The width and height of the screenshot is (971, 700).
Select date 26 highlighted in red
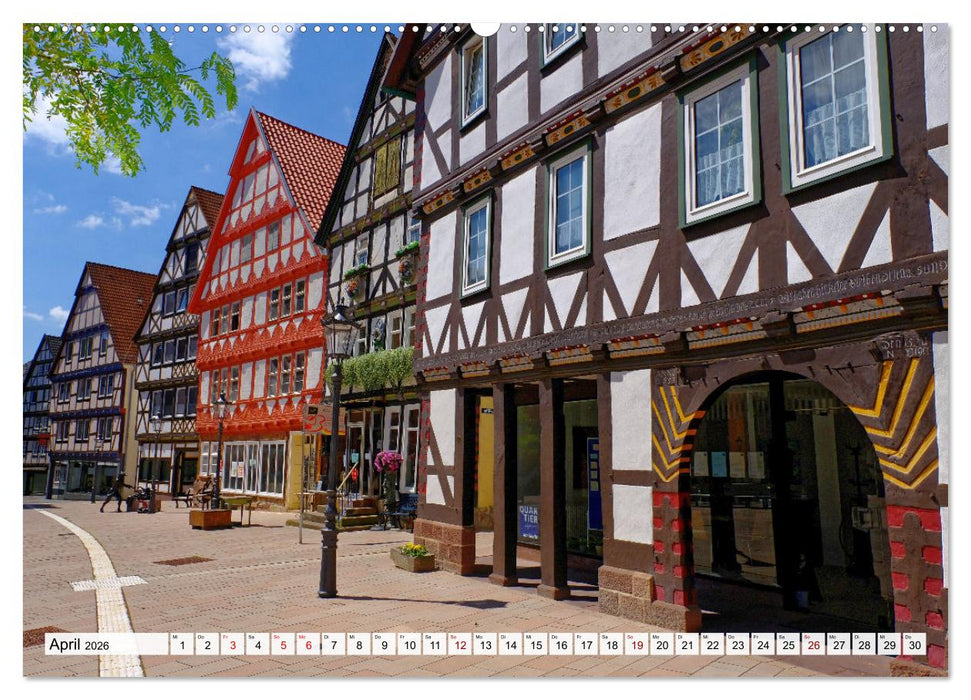click(816, 646)
